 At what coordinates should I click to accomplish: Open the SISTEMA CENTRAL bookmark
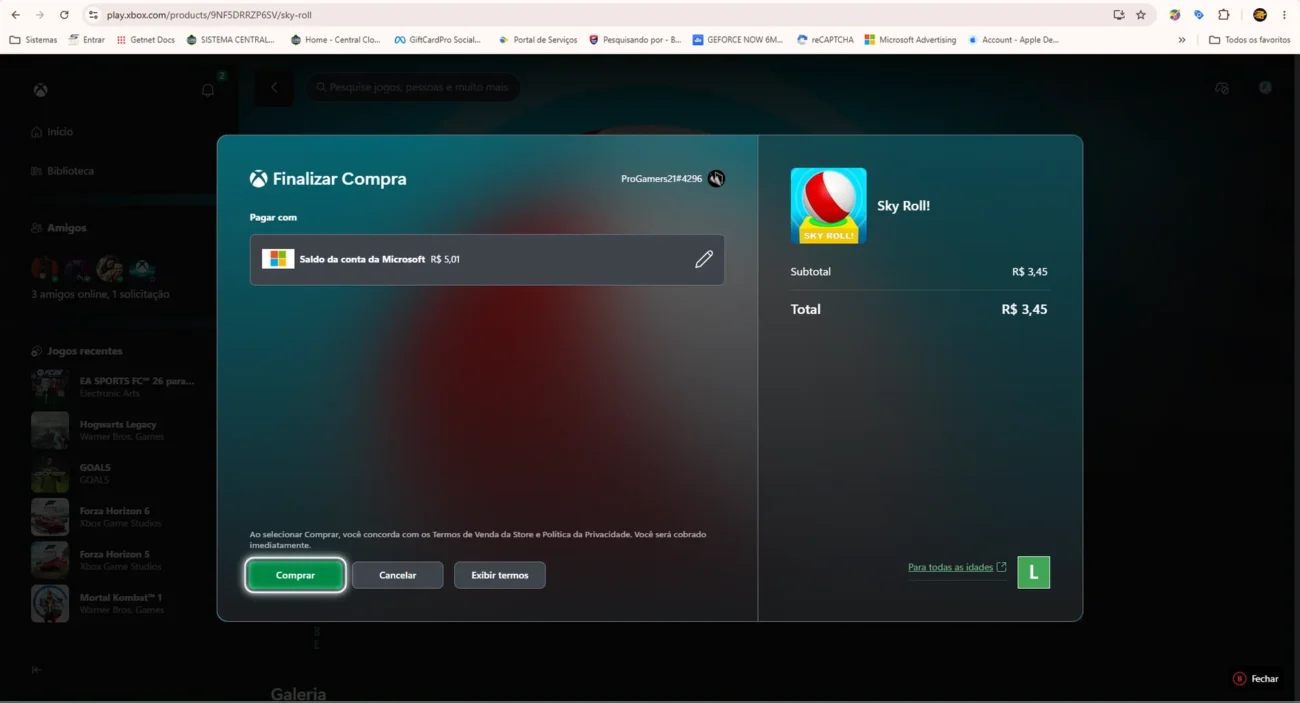point(231,40)
